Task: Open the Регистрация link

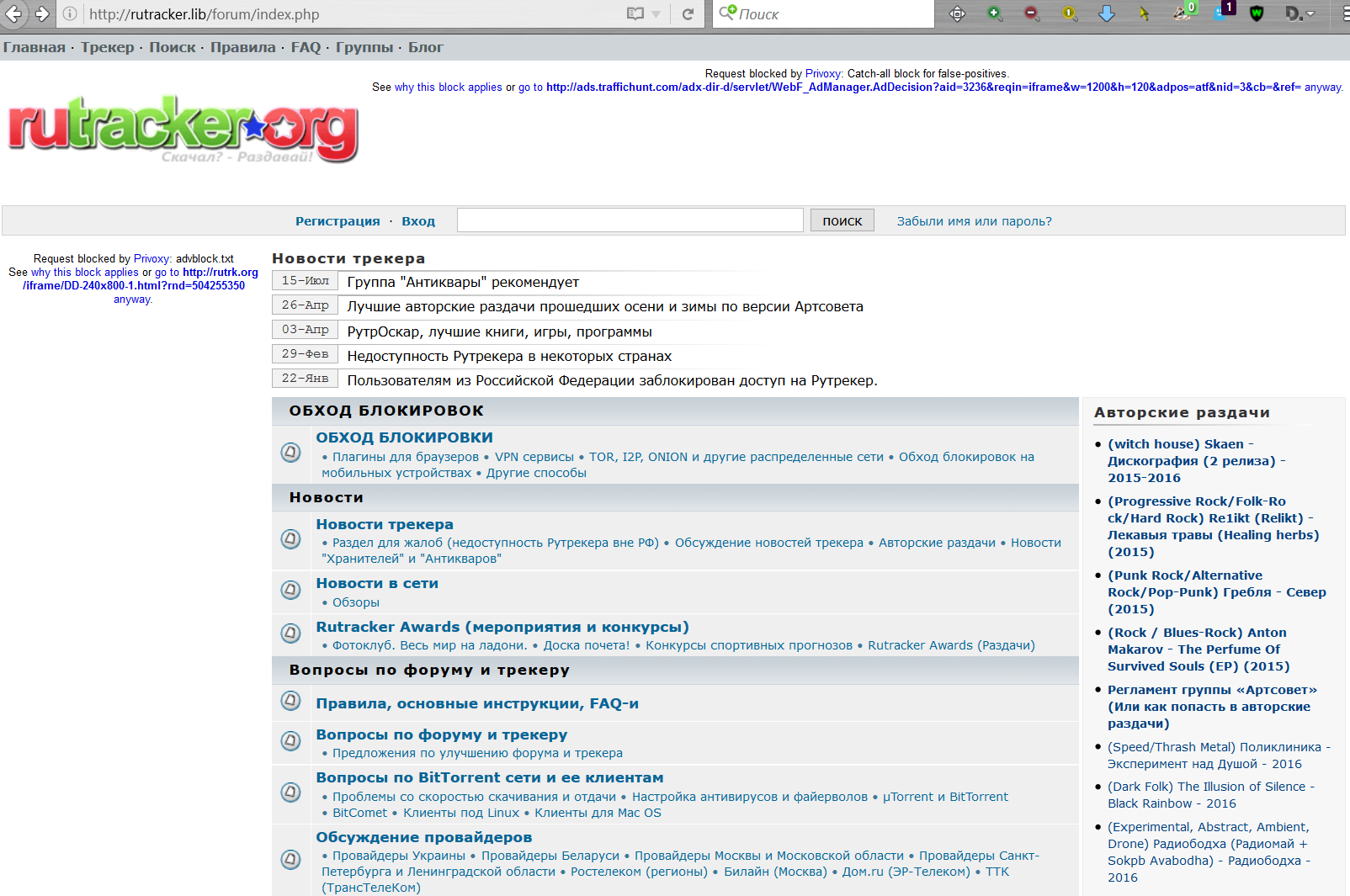Action: (337, 221)
